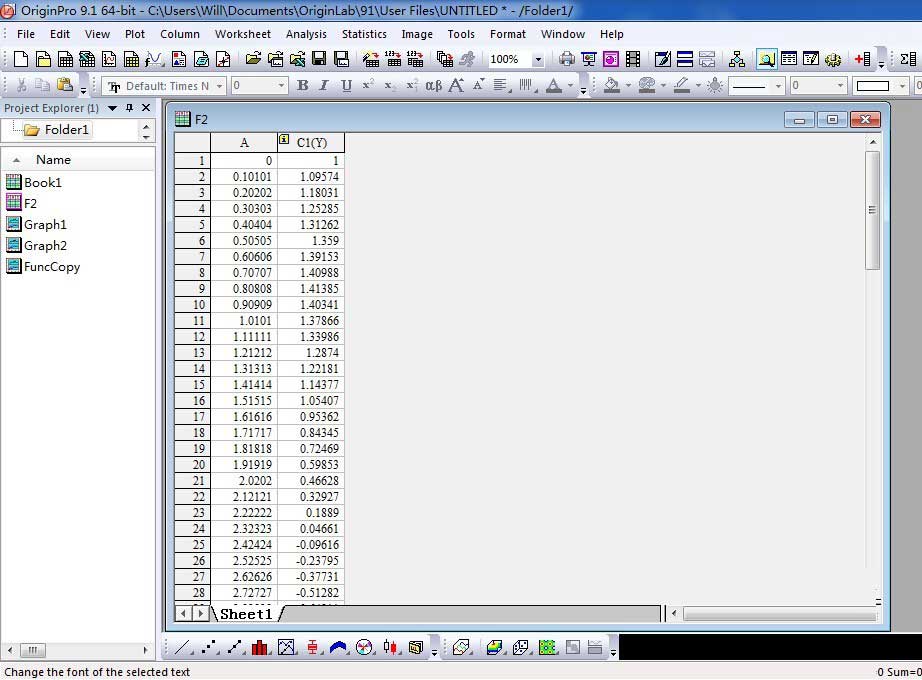Plot a line plus symbol graph

(x=234, y=648)
